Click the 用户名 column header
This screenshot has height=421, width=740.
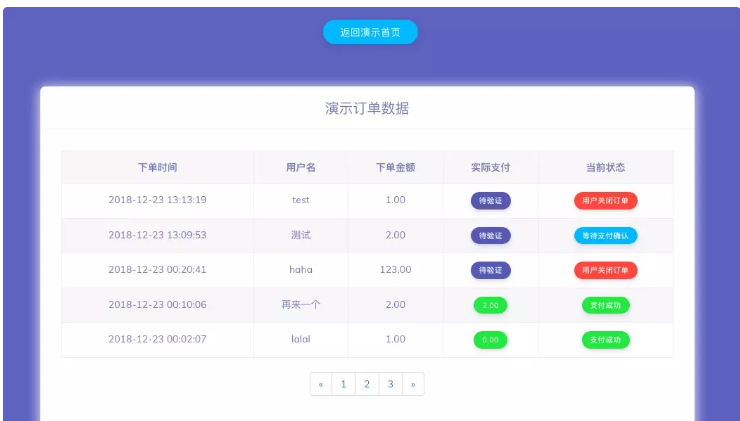(x=300, y=167)
